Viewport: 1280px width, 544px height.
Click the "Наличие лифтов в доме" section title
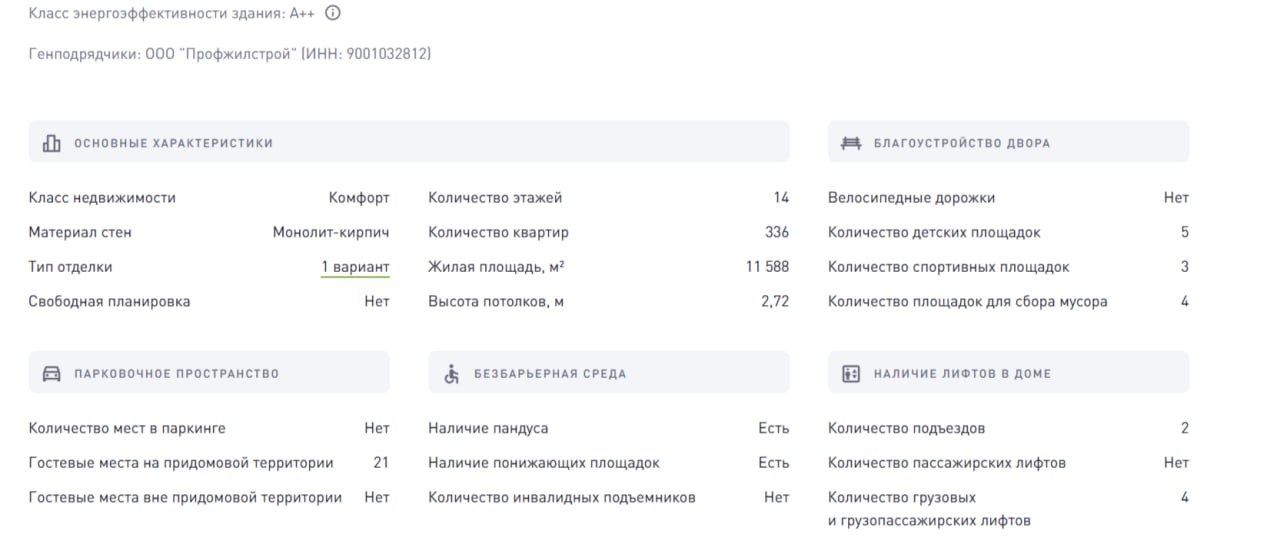point(962,374)
